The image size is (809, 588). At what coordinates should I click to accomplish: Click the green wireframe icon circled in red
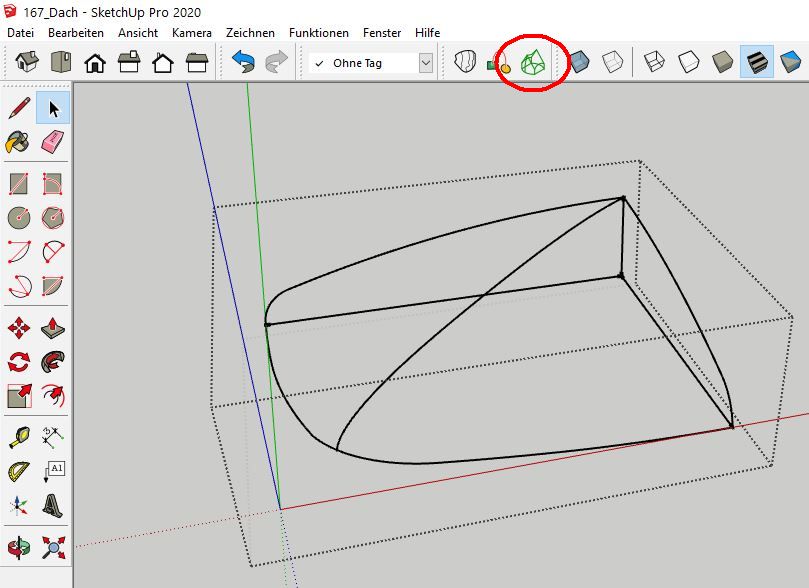pyautogui.click(x=535, y=63)
